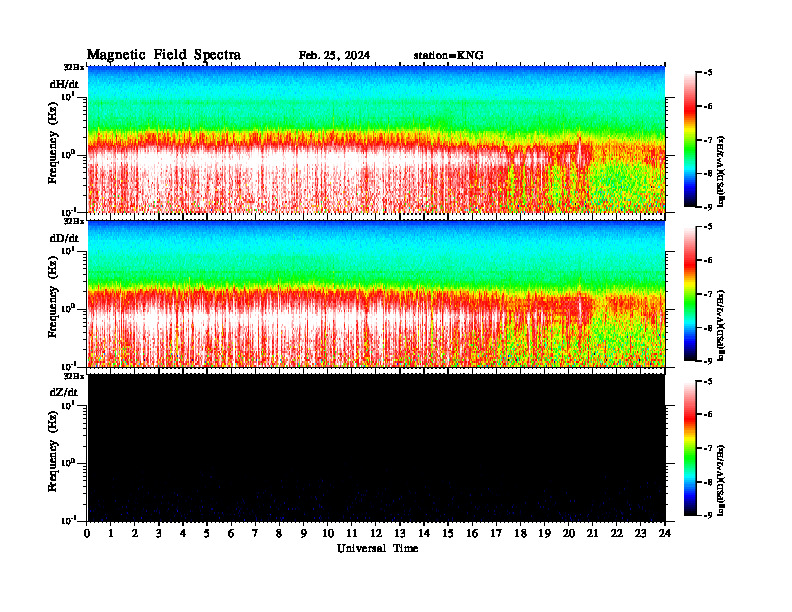Screen dimensions: 792x612
Task: Click the dH/dt panel label
Action: click(64, 84)
